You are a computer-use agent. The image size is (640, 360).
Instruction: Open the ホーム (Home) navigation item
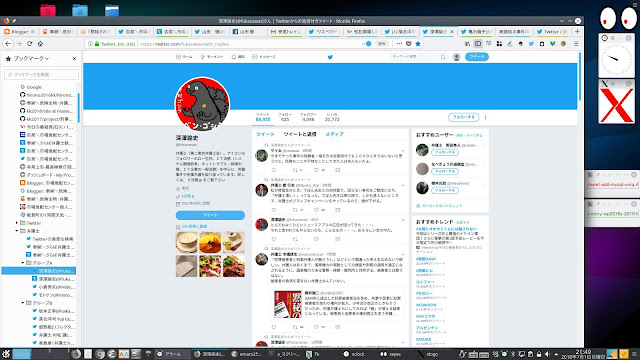click(184, 57)
